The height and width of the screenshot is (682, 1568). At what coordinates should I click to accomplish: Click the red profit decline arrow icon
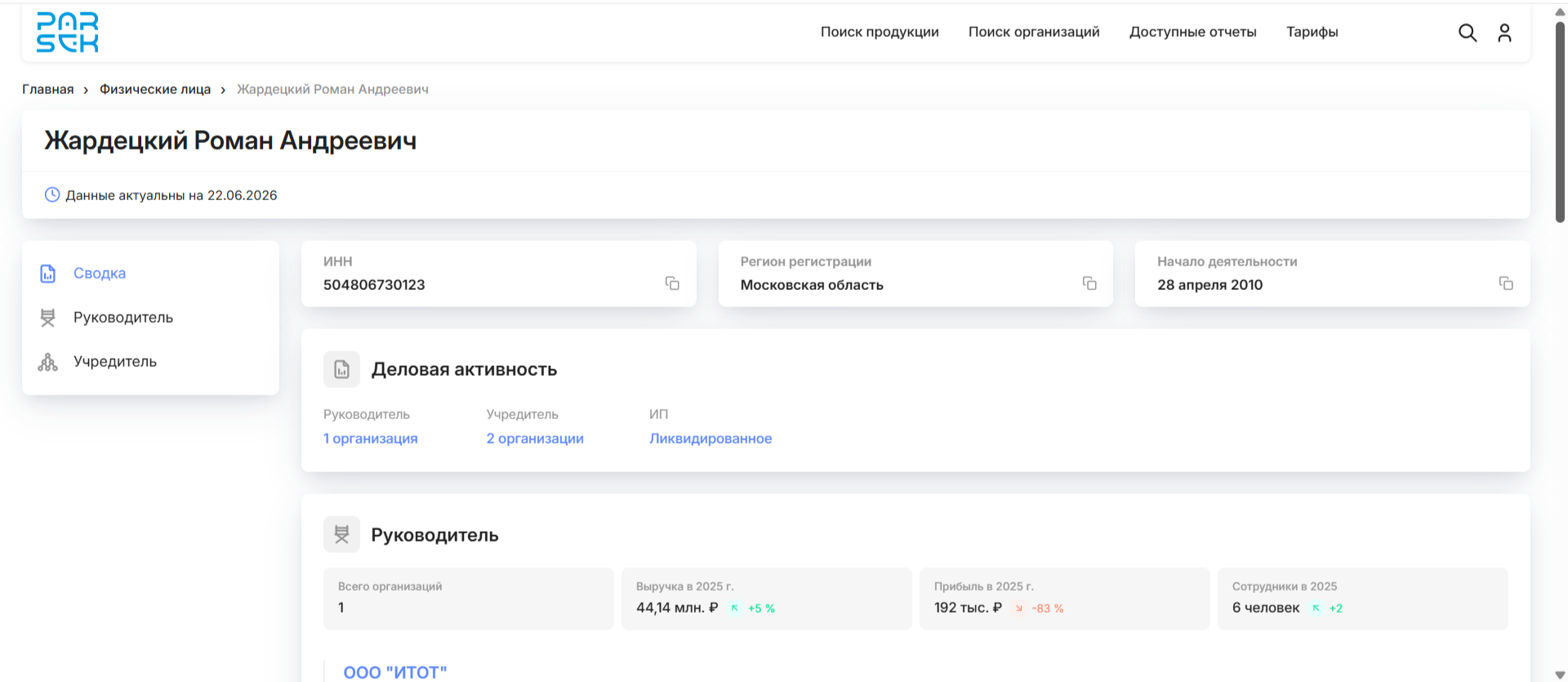pyautogui.click(x=1018, y=608)
